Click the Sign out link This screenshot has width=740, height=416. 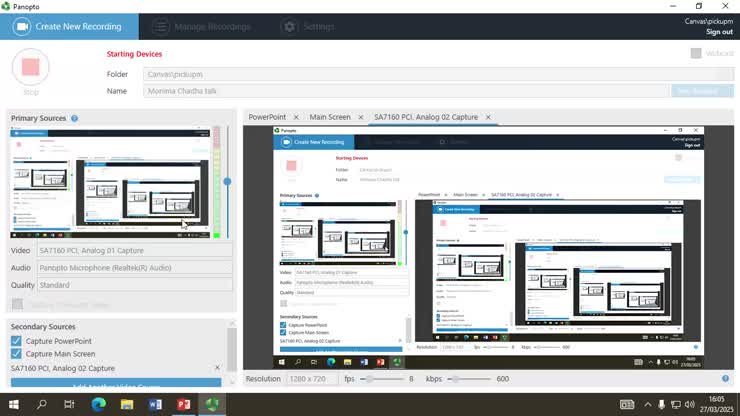(x=715, y=32)
